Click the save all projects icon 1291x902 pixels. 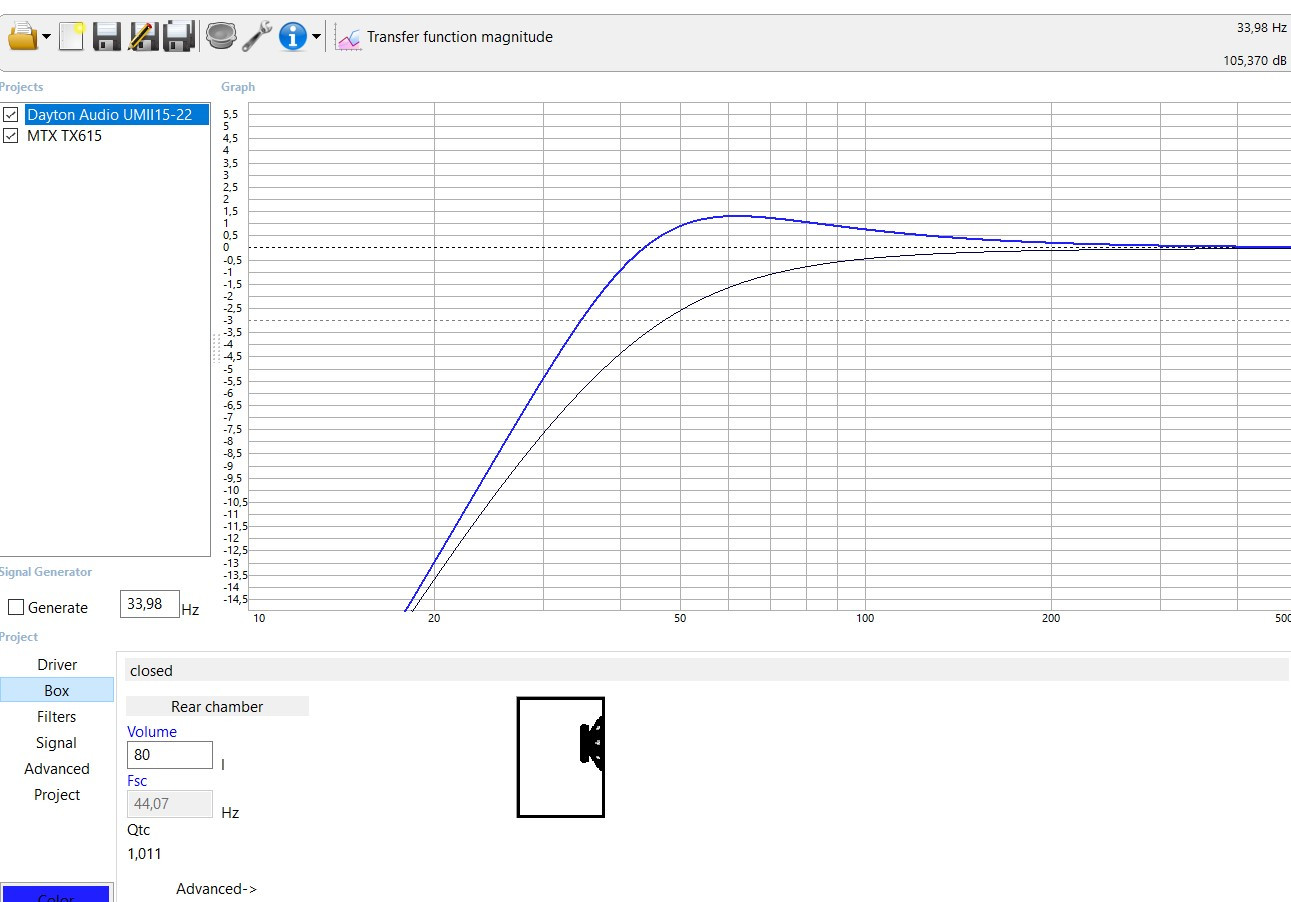point(179,37)
